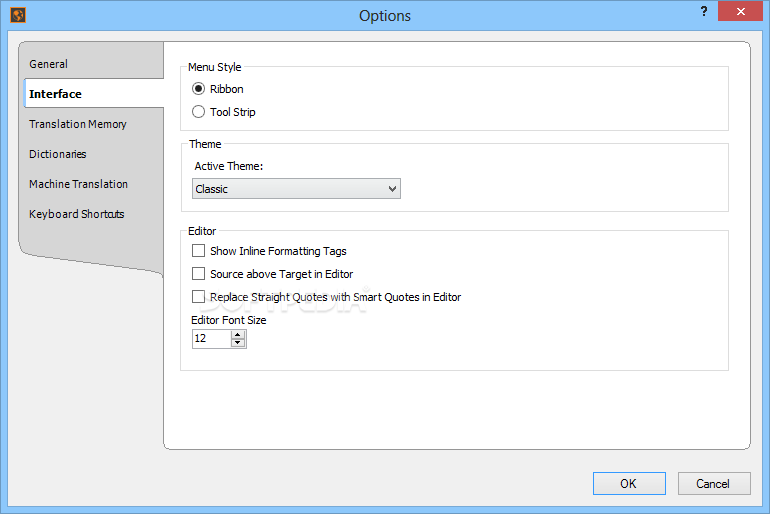Switch to the General tab
The image size is (770, 514).
tap(49, 64)
